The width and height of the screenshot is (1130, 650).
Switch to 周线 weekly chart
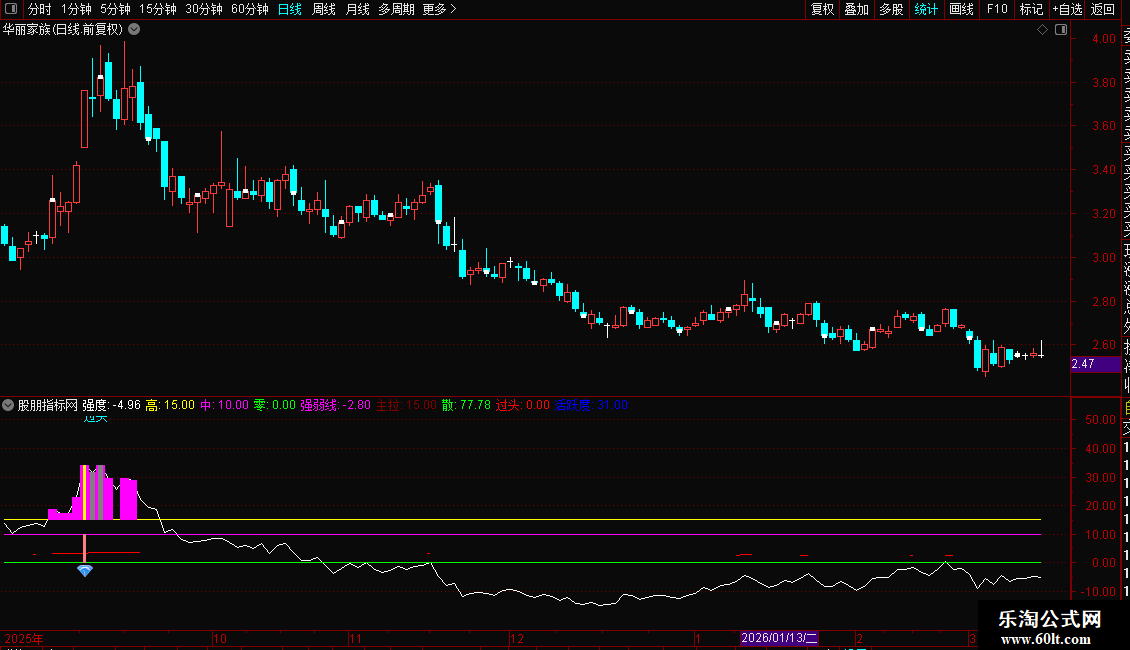324,9
